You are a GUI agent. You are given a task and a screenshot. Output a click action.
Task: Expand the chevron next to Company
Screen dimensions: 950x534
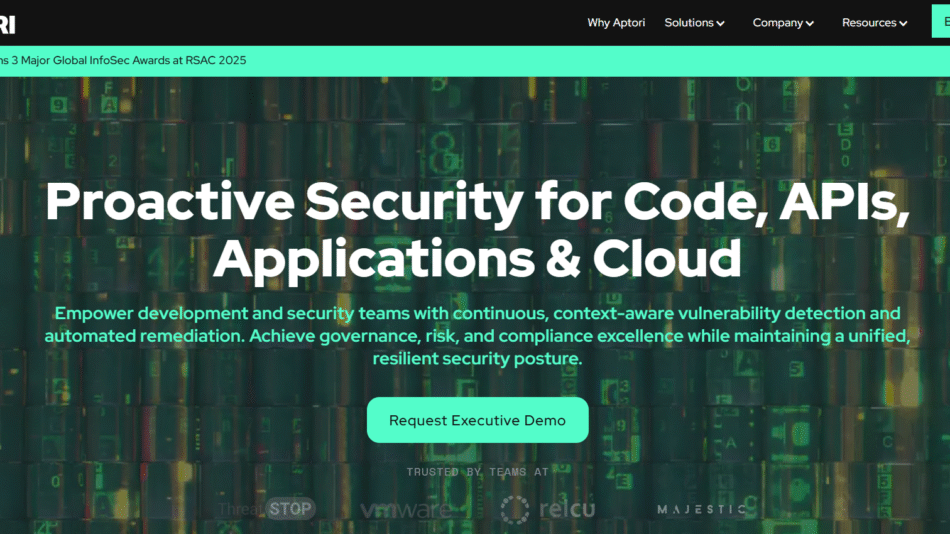pos(810,24)
